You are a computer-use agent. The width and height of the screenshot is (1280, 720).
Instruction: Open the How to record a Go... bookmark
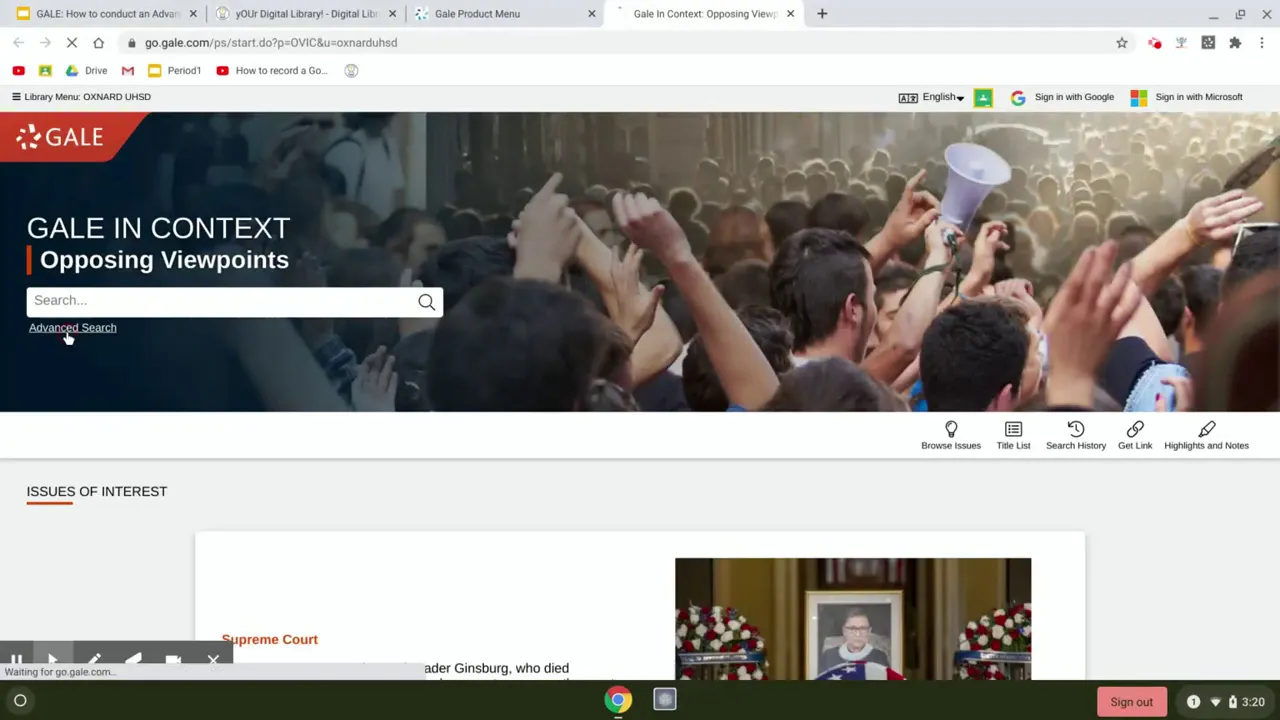tap(272, 71)
